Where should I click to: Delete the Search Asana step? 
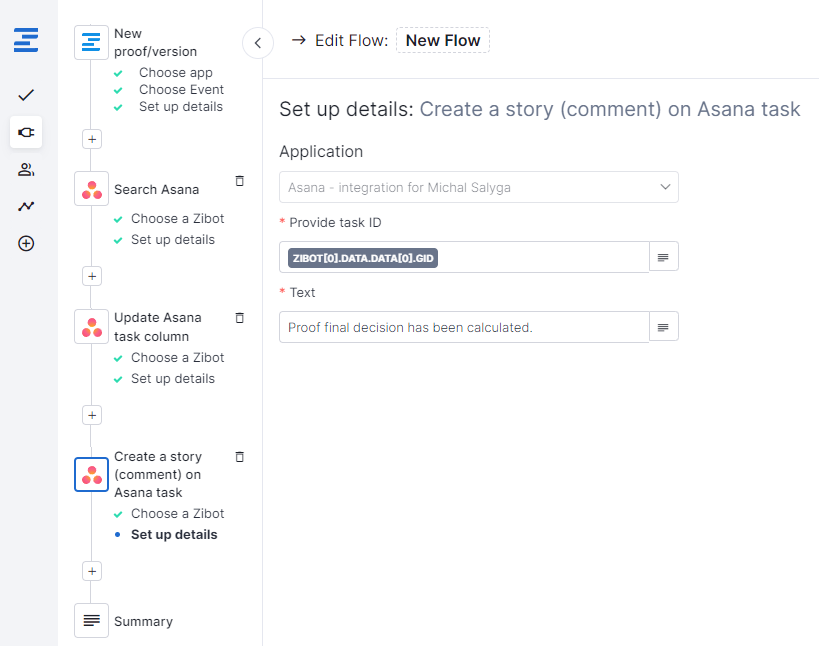239,181
